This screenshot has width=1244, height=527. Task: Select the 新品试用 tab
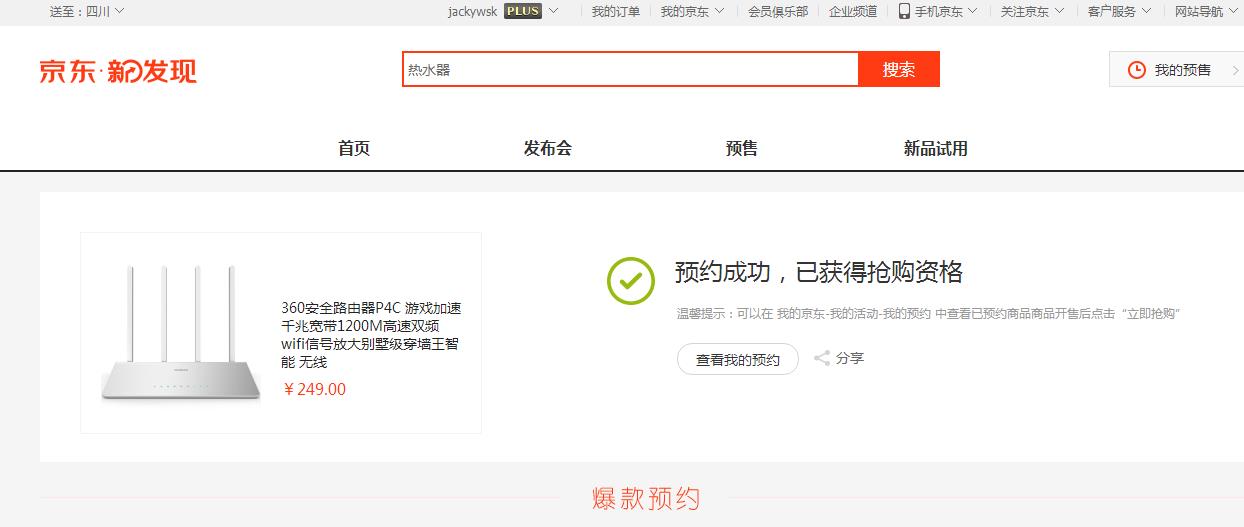pos(936,148)
